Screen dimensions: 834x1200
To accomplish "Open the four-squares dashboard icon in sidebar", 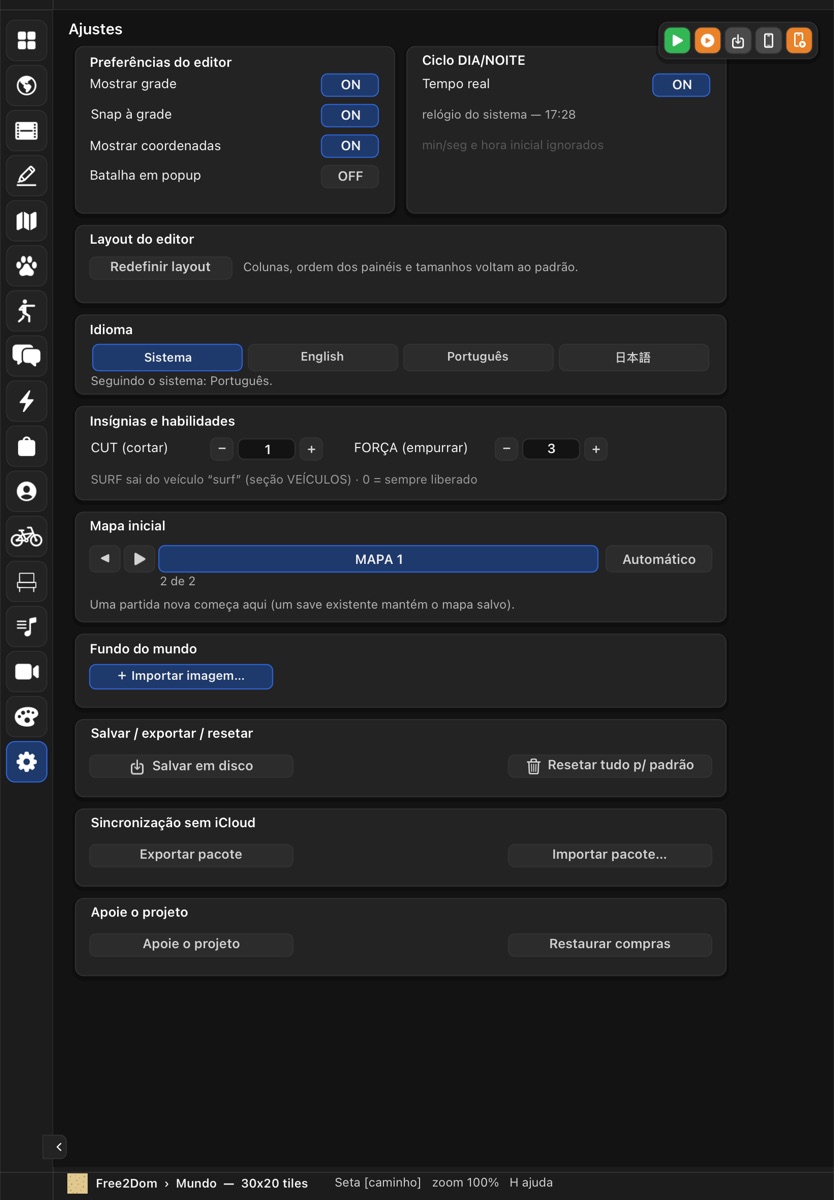I will 27,40.
